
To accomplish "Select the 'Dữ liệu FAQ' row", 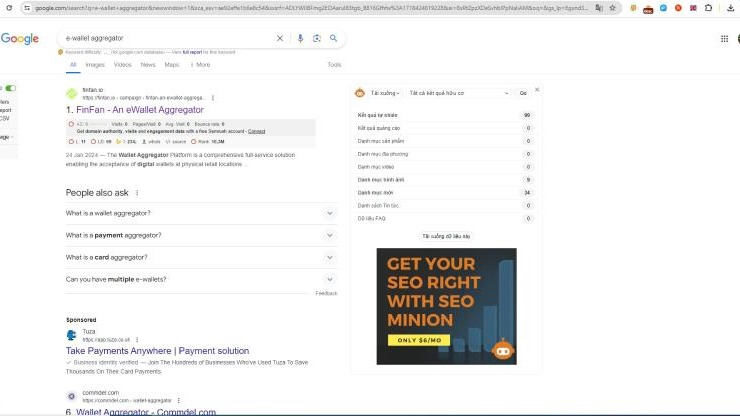I will coord(445,219).
